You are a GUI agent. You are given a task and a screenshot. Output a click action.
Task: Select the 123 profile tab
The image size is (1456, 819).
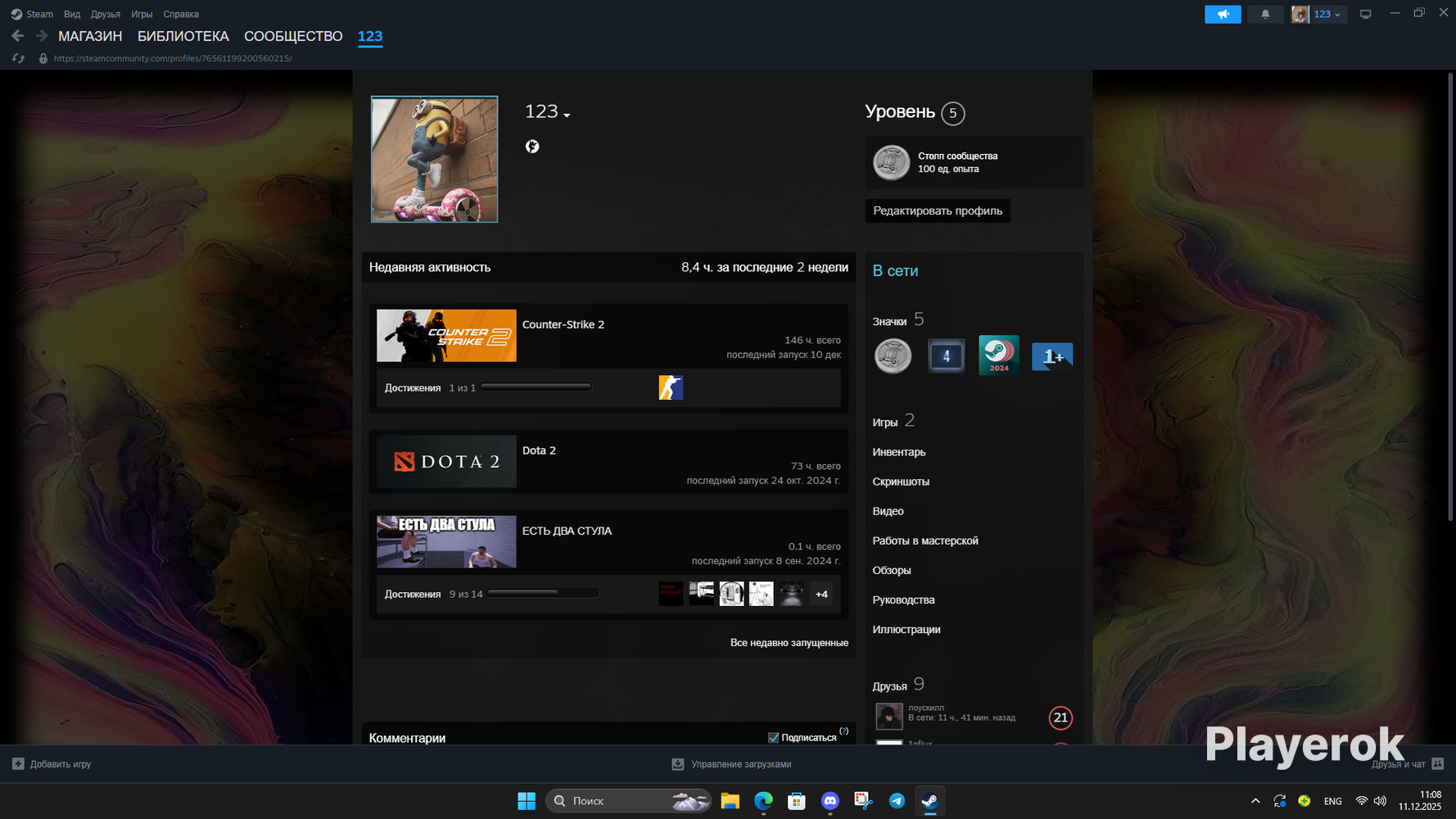tap(370, 36)
